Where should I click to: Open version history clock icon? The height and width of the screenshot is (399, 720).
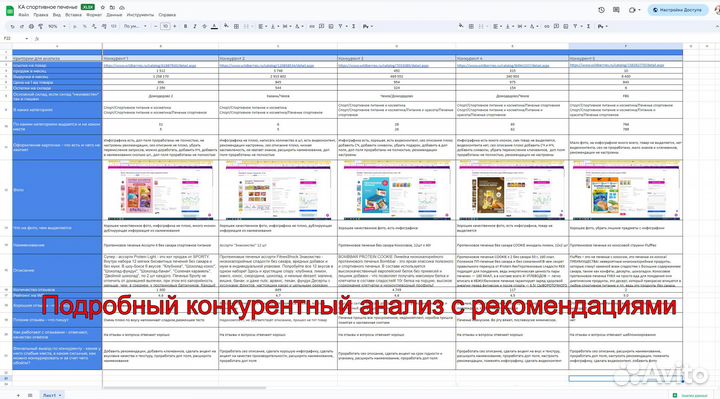pyautogui.click(x=601, y=10)
